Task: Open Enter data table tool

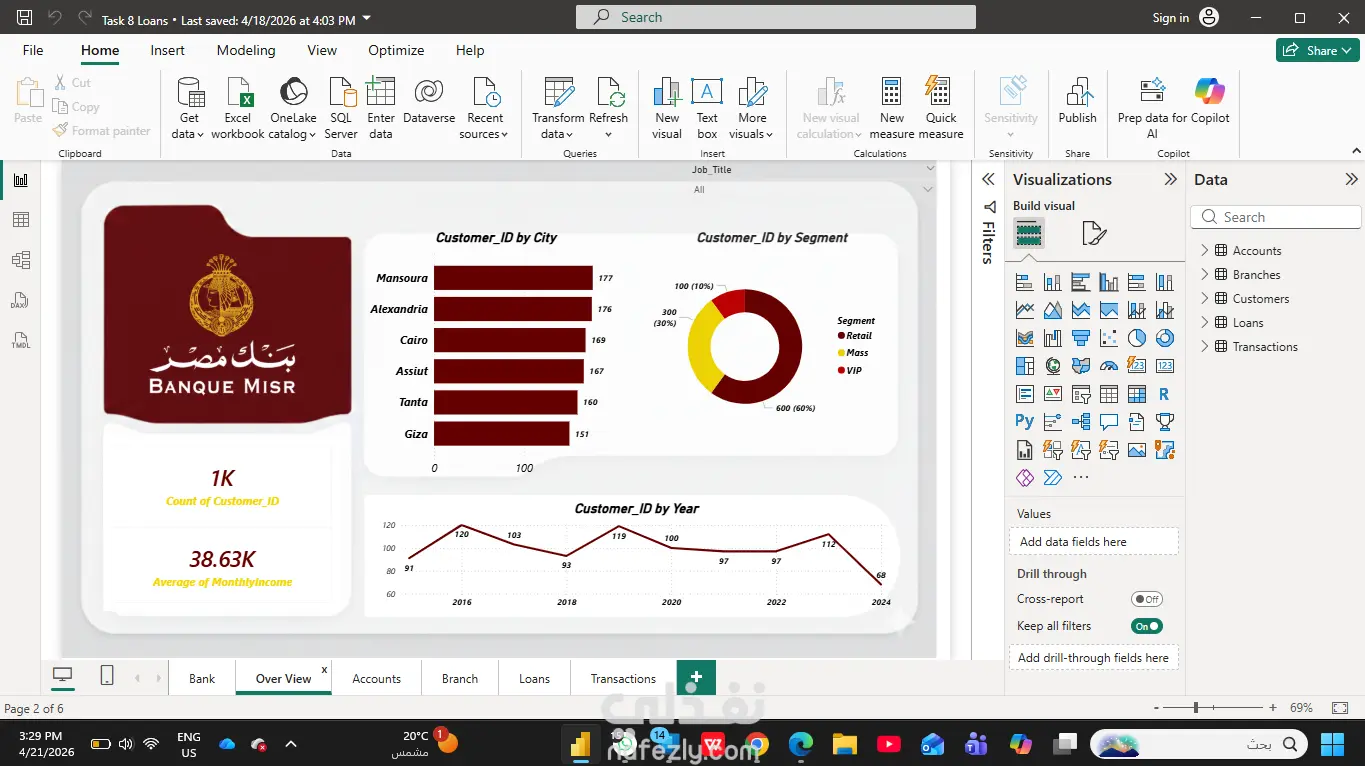Action: point(381,108)
